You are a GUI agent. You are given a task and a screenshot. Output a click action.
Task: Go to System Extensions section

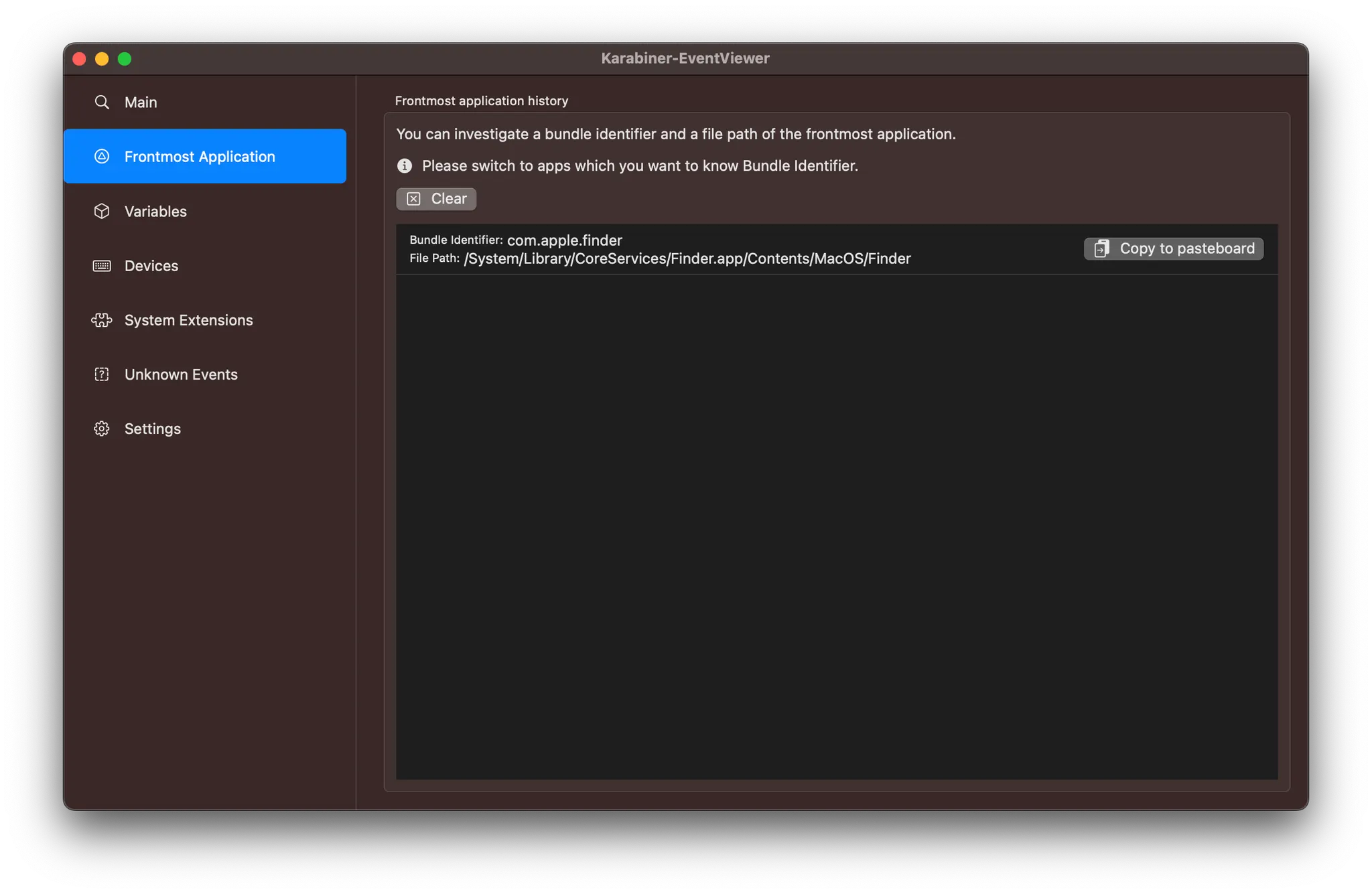(189, 320)
